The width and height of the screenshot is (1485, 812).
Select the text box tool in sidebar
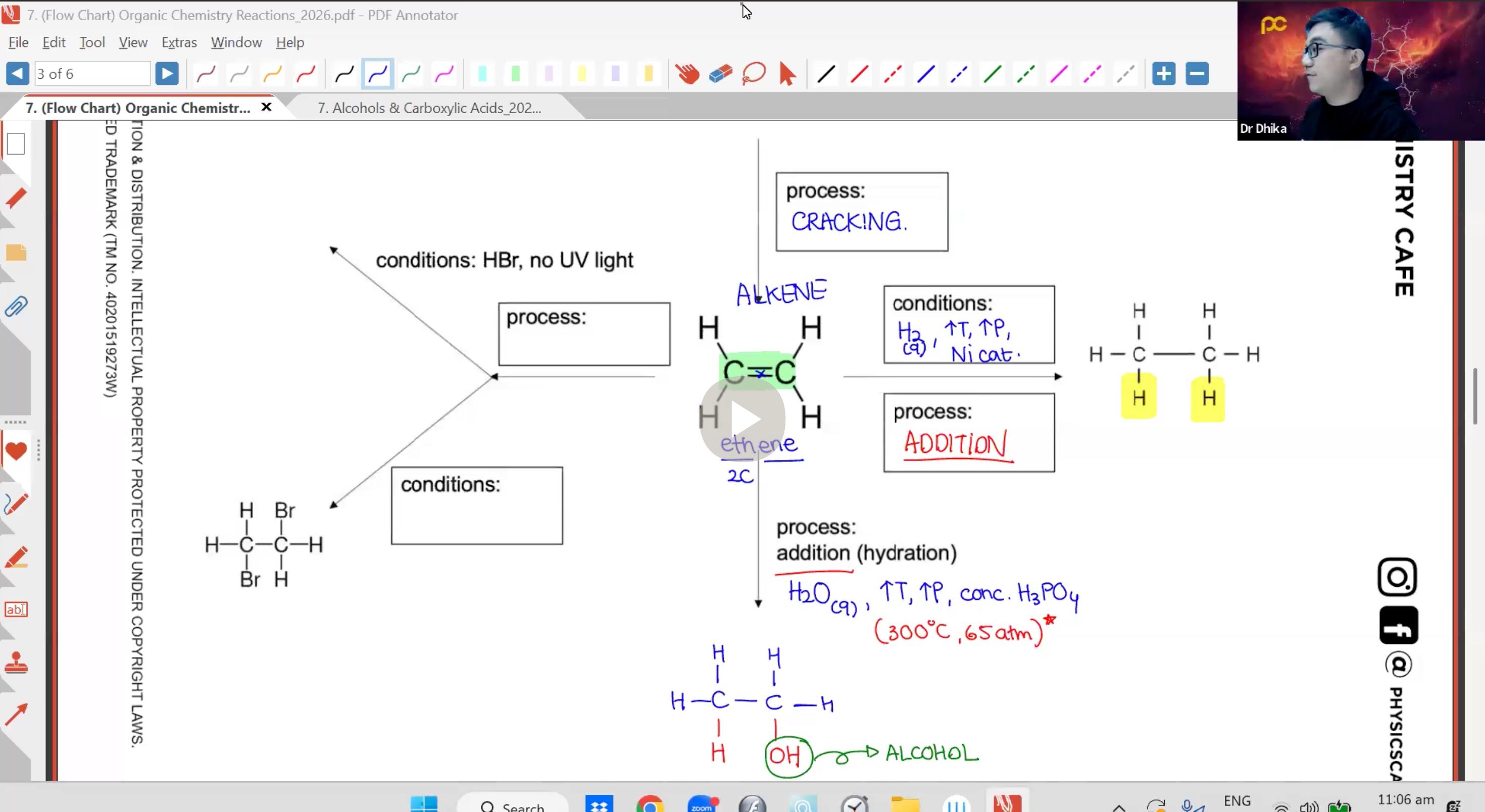16,609
